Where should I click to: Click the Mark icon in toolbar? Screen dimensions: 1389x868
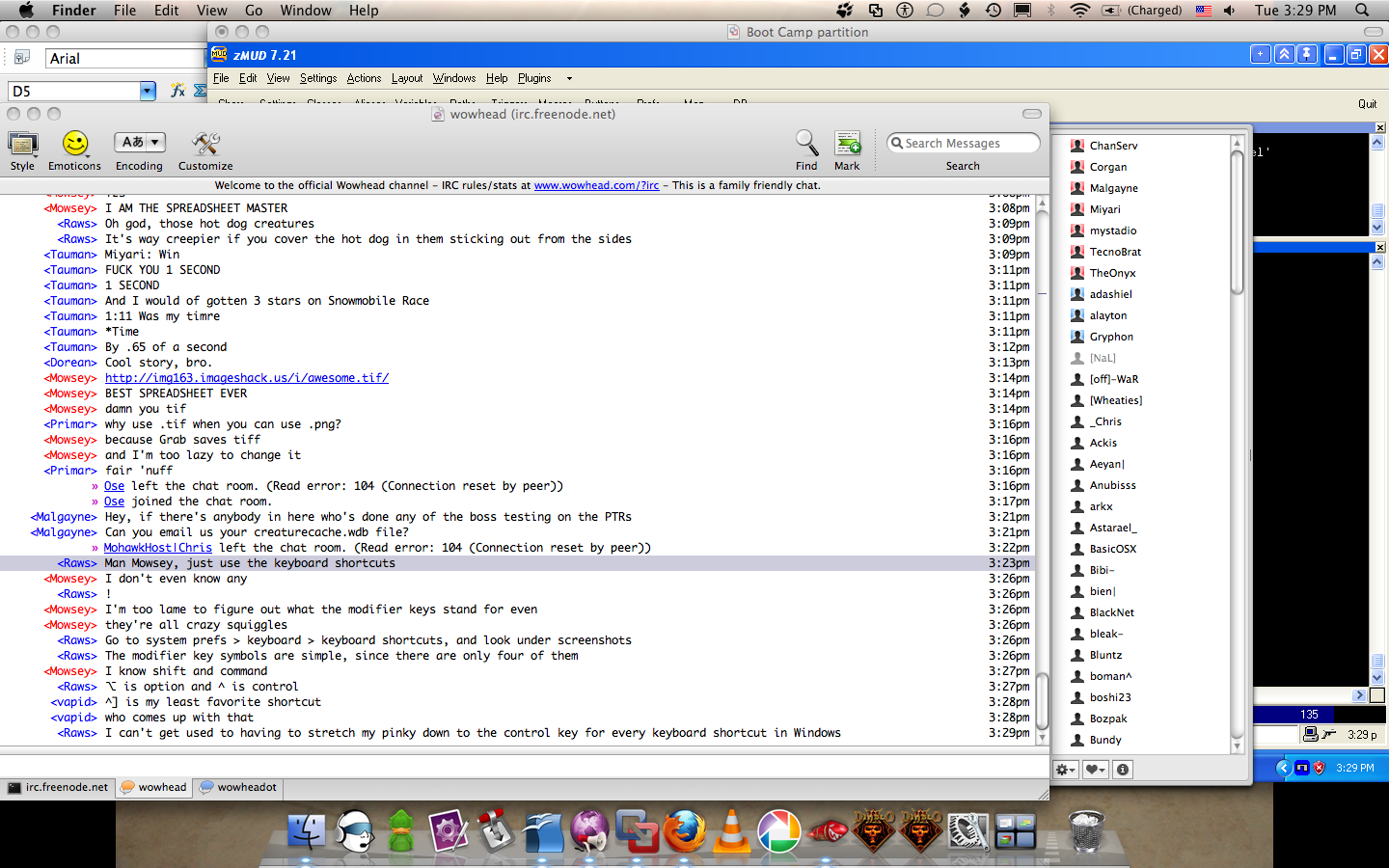coord(847,145)
